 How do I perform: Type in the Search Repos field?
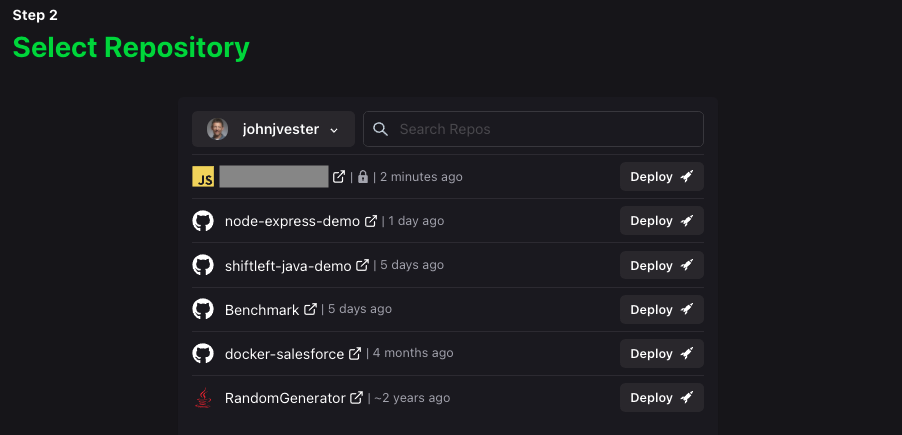click(545, 129)
